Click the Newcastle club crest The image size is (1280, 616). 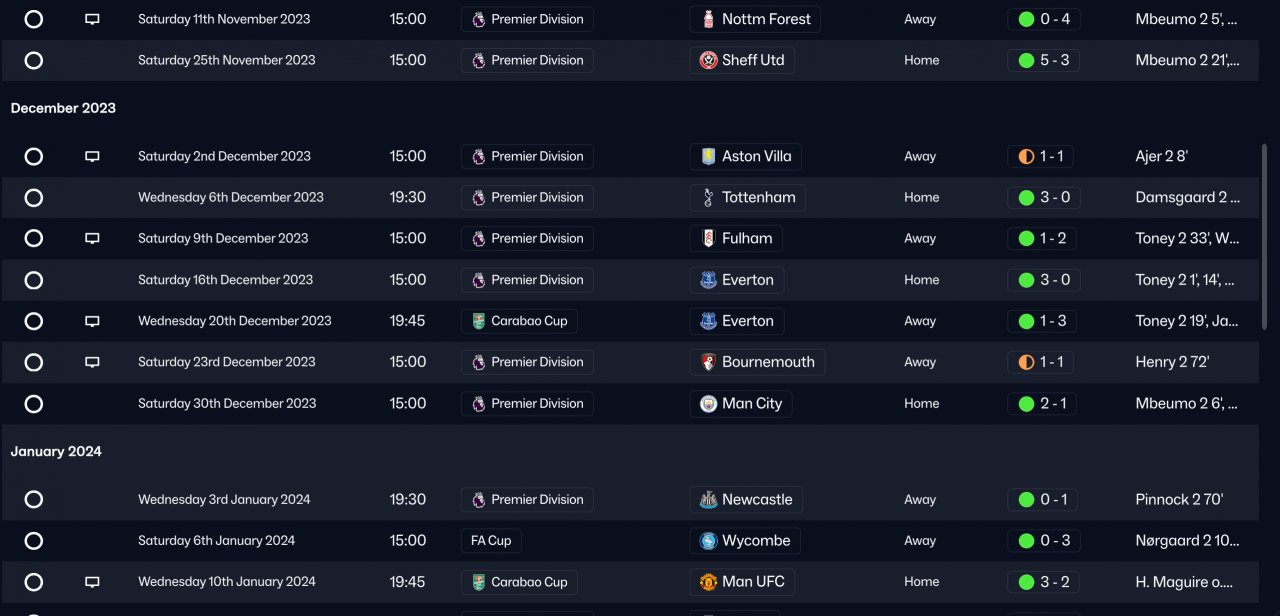pyautogui.click(x=708, y=500)
